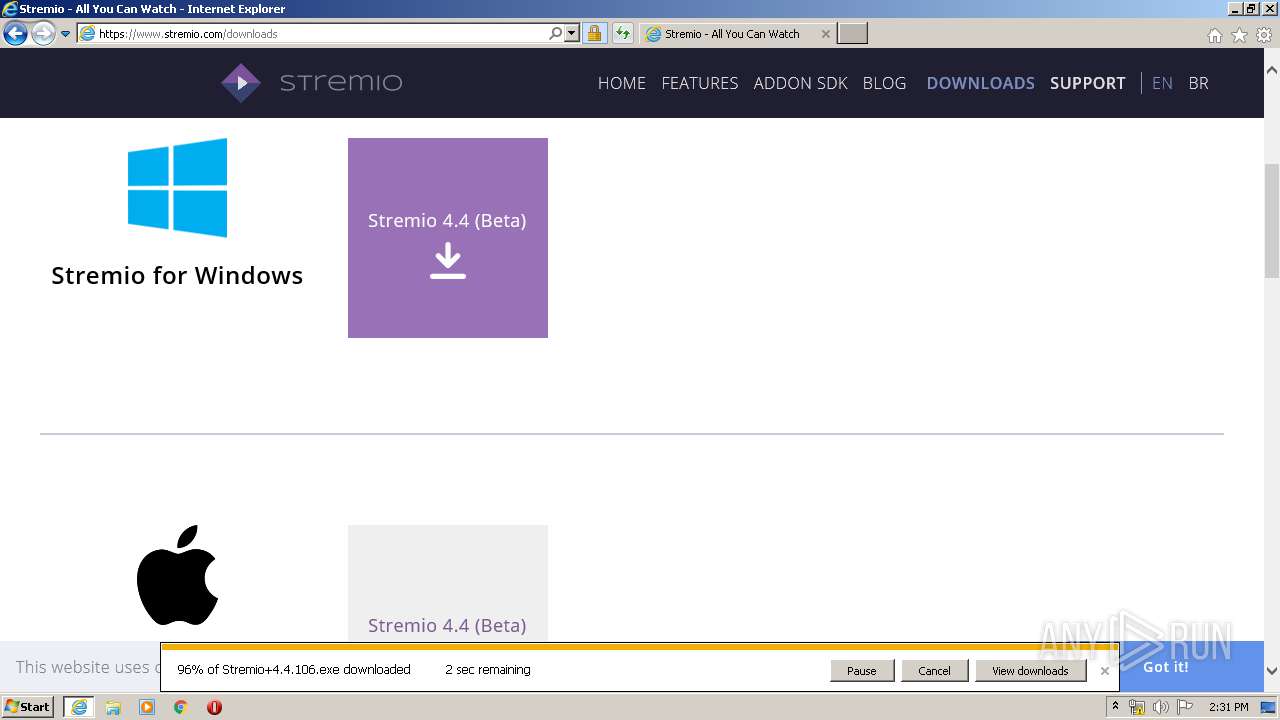Open the file explorer taskbar icon
The width and height of the screenshot is (1280, 720).
coord(113,707)
